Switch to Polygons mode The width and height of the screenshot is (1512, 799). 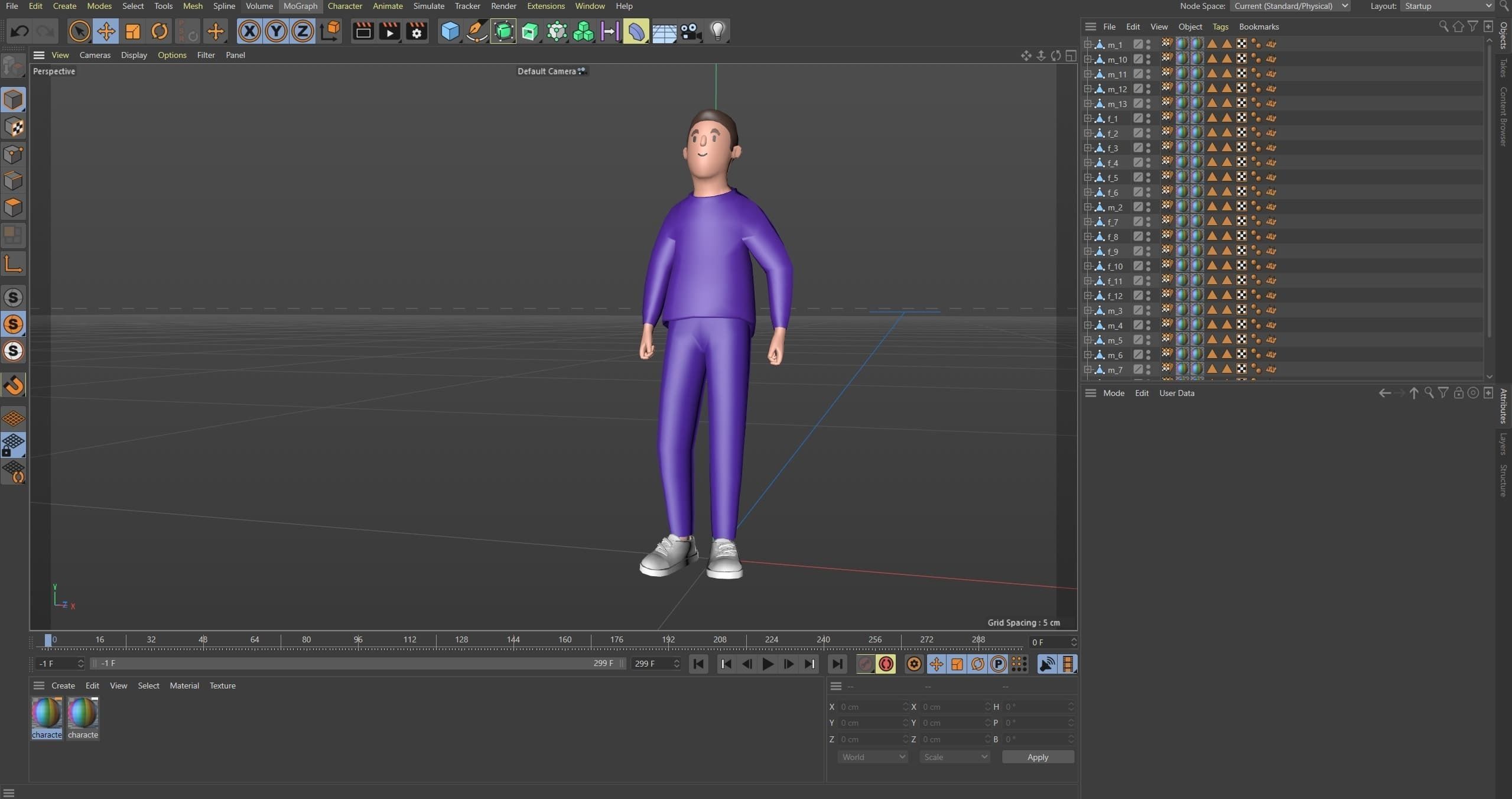13,207
